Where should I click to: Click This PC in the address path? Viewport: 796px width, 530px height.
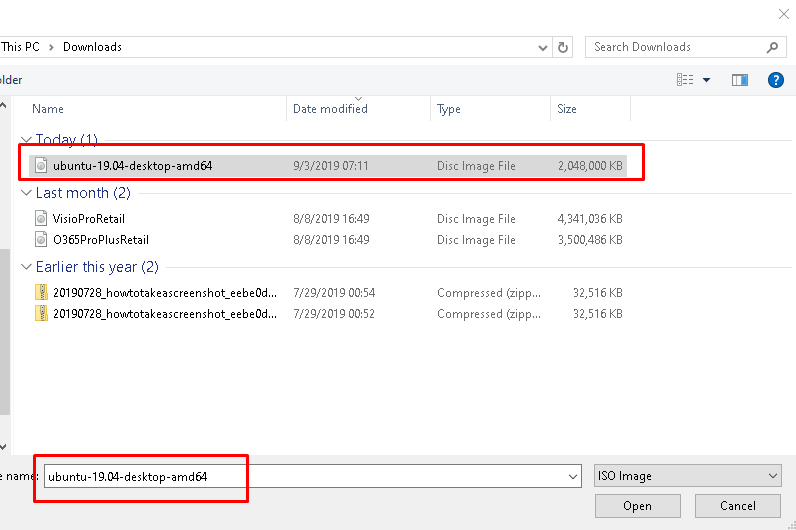(x=20, y=47)
